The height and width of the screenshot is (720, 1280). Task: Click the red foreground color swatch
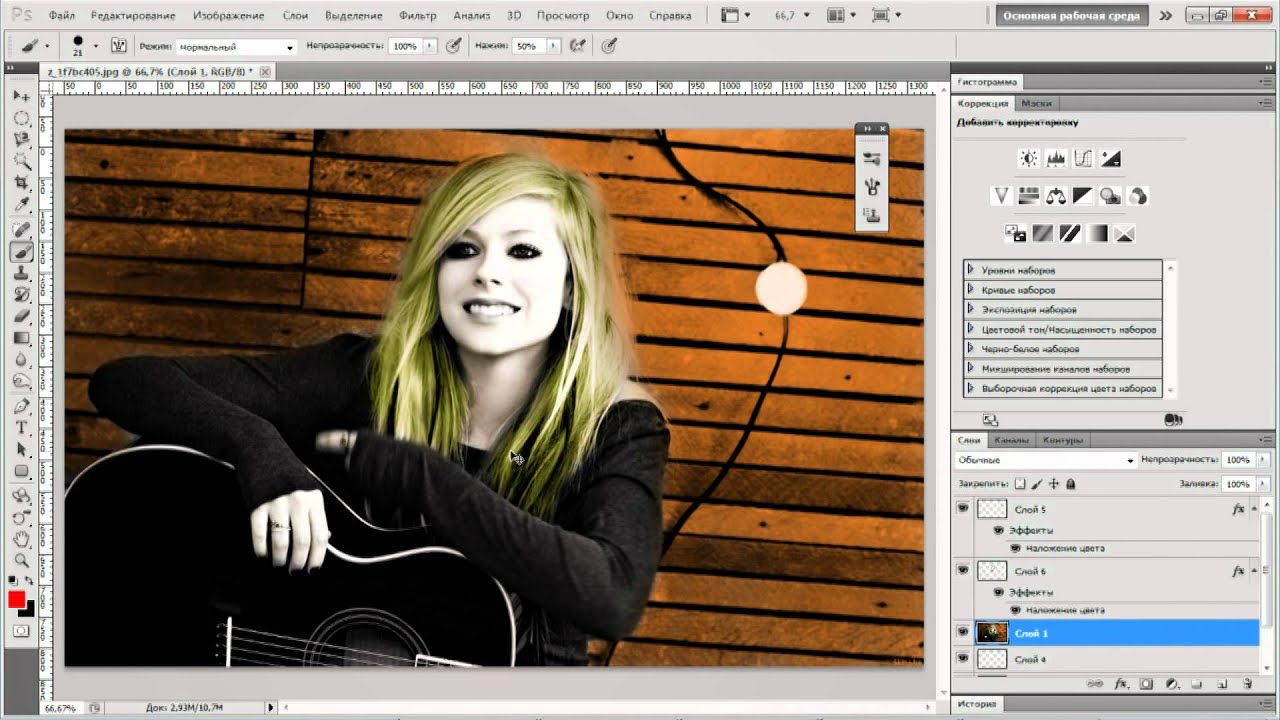(x=16, y=599)
